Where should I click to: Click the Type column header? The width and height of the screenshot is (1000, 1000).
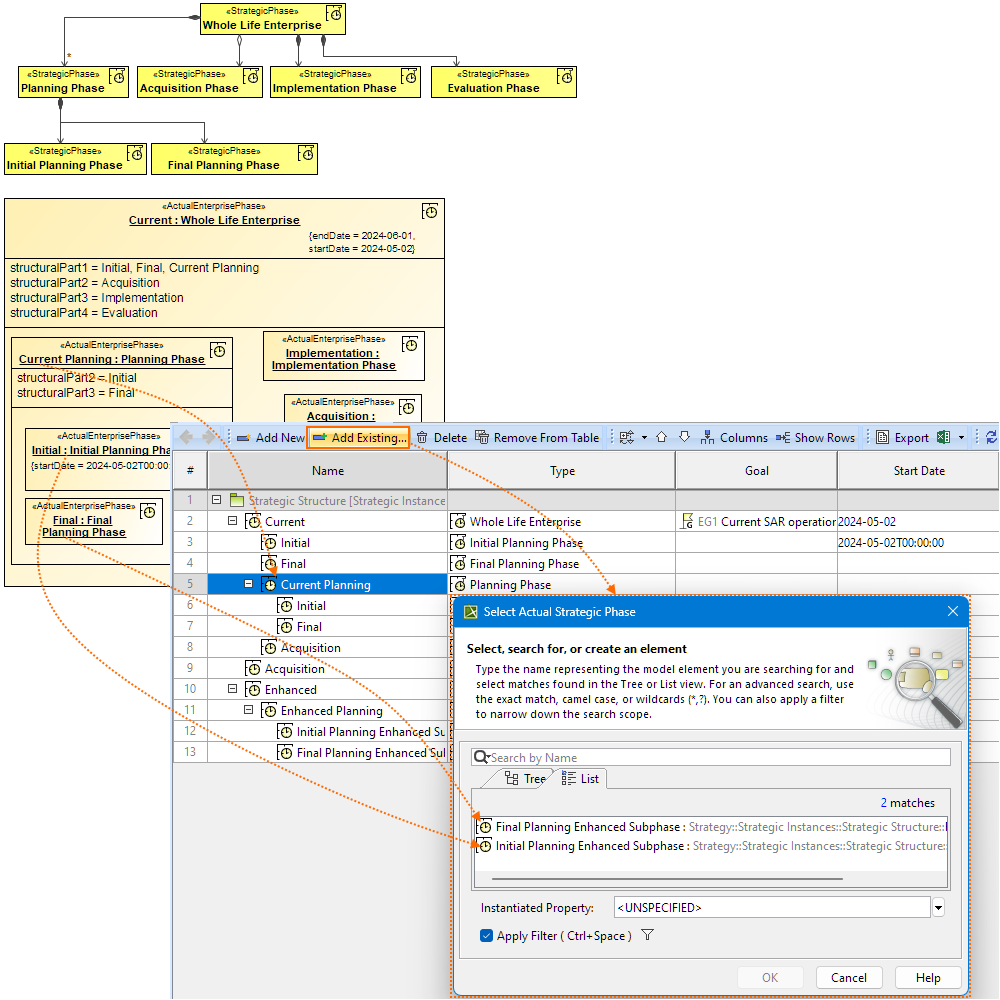point(562,471)
